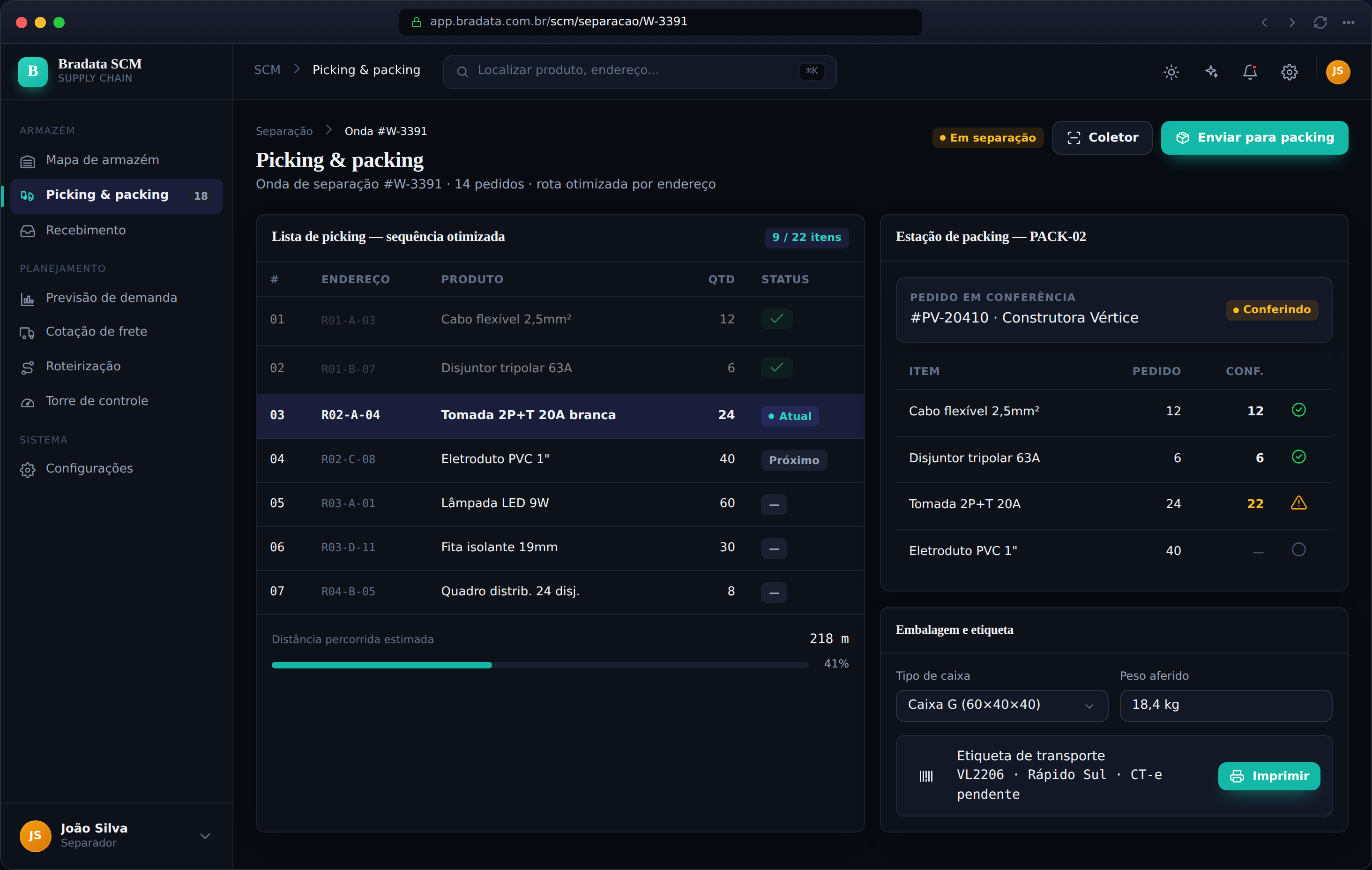Go to Previsão de demanda
The height and width of the screenshot is (870, 1372).
(x=116, y=298)
